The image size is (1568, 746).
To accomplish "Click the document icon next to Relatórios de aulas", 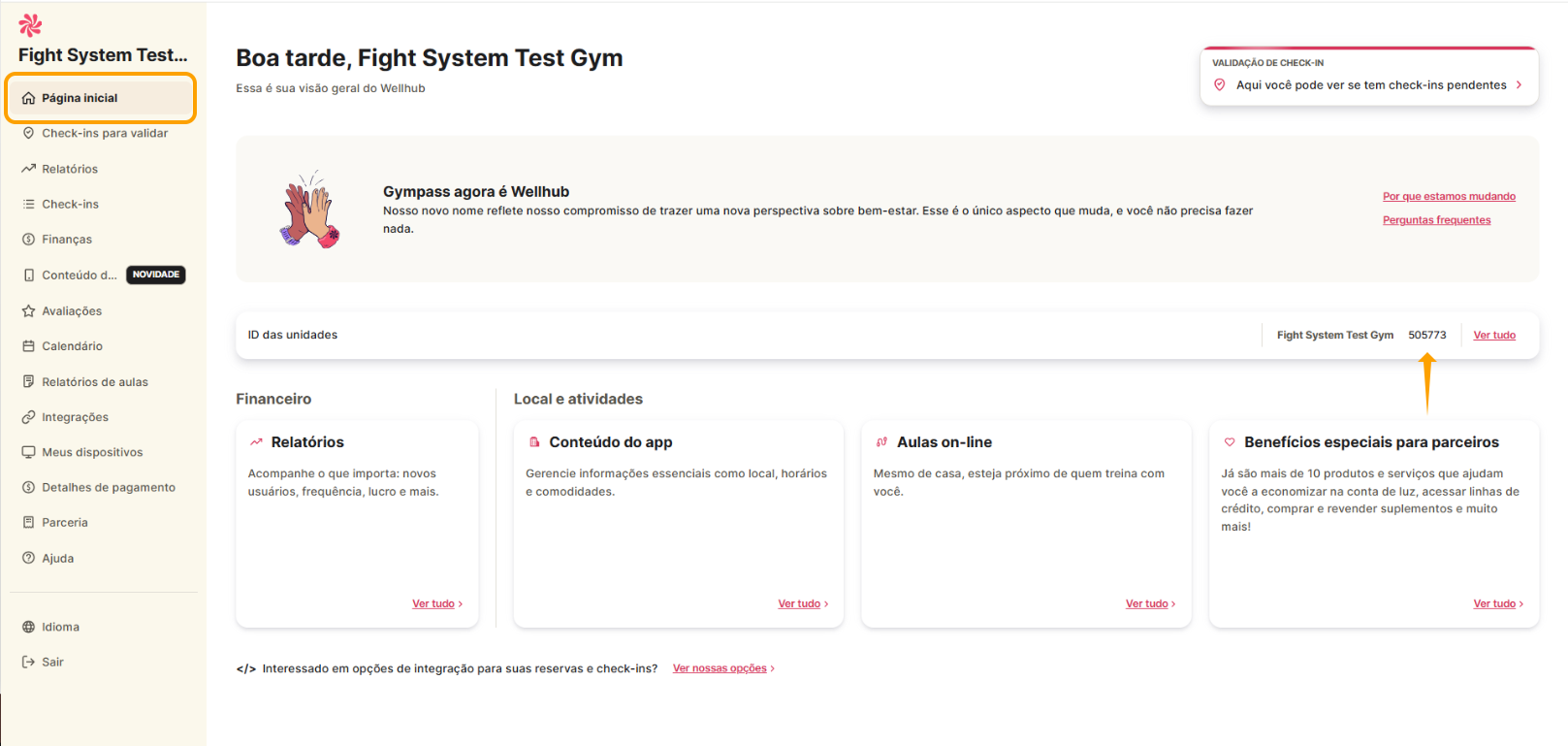I will 28,381.
